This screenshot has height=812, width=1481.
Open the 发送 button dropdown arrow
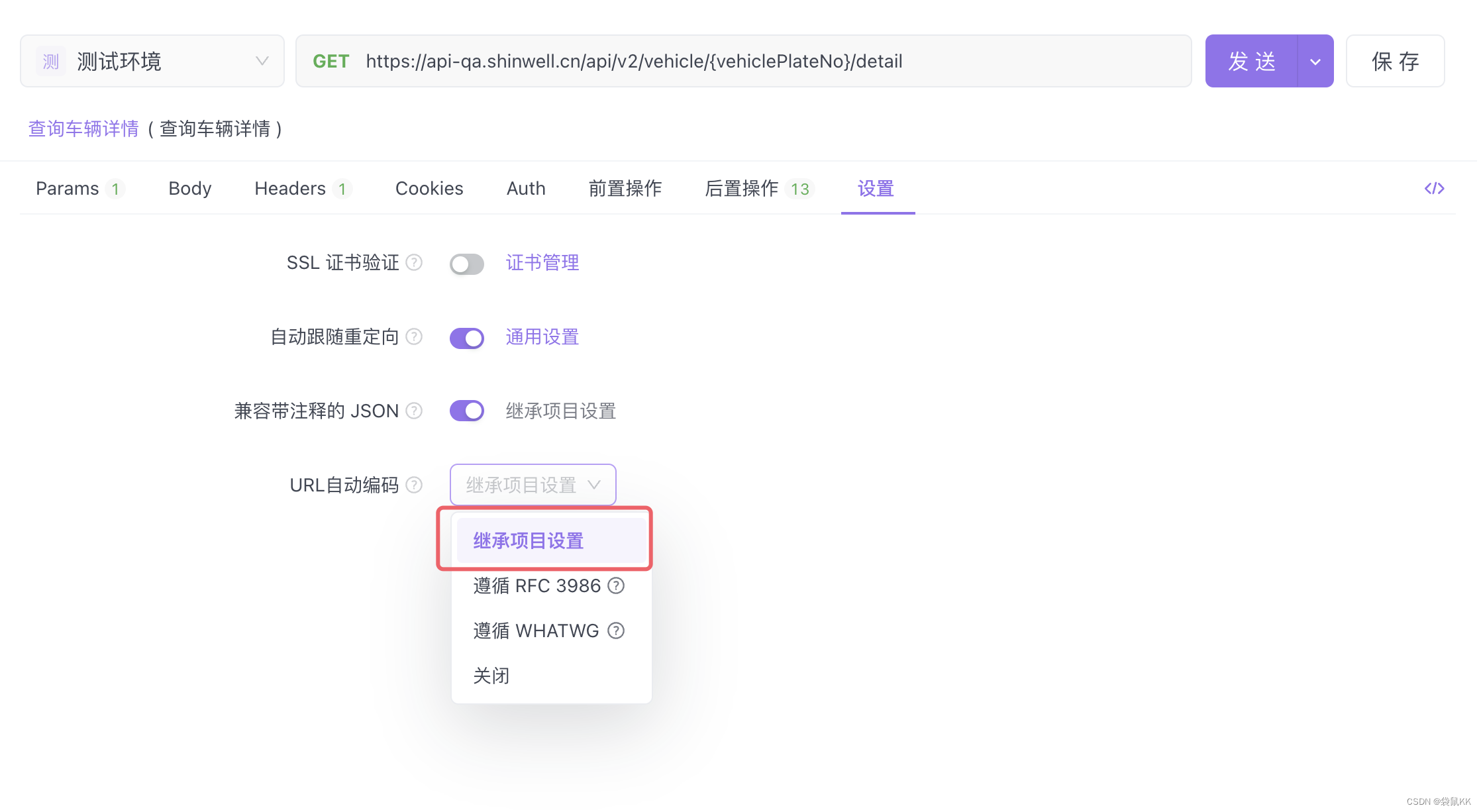[x=1314, y=61]
